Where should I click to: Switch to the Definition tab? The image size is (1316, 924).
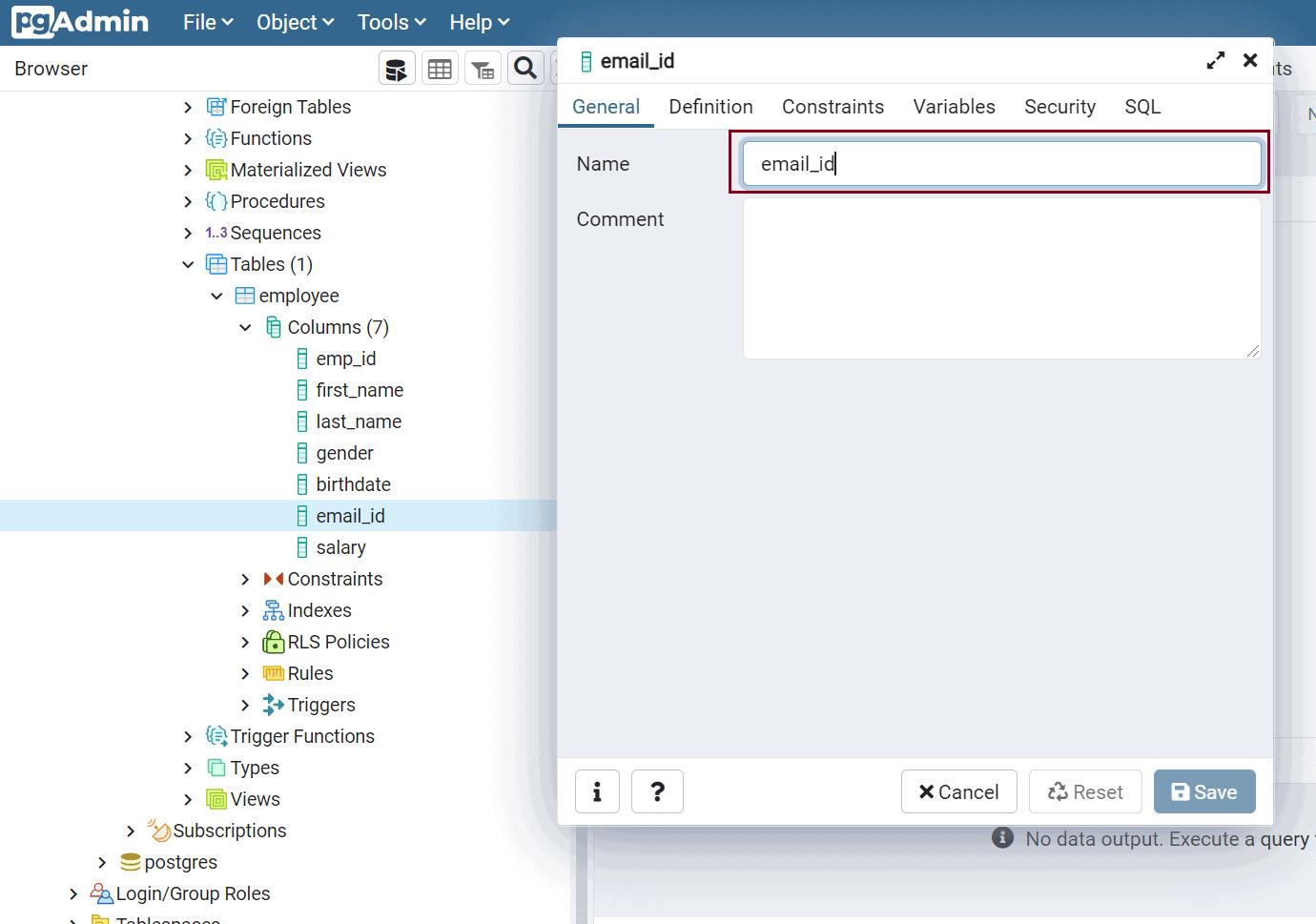pos(710,107)
